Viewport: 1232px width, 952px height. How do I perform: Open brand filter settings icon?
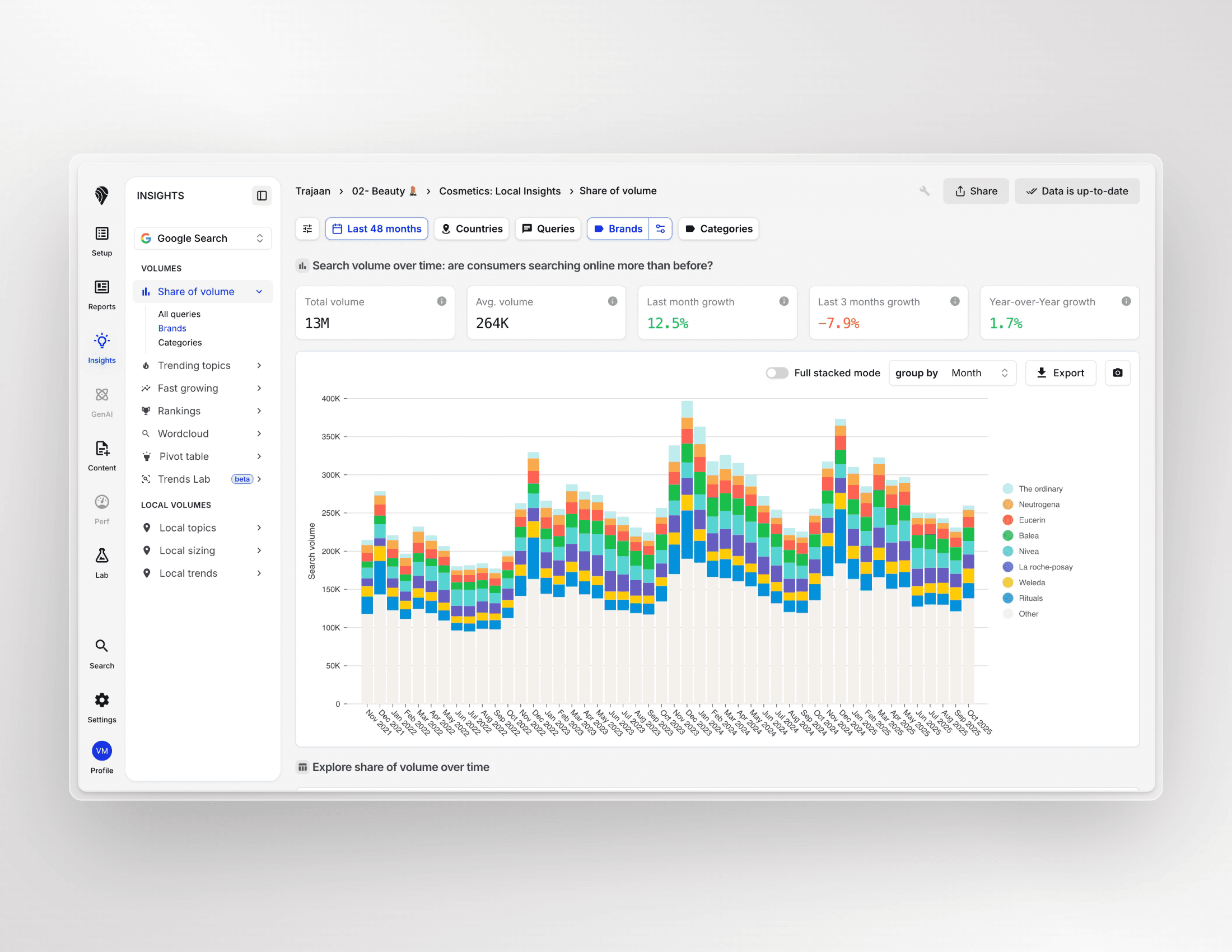tap(660, 229)
